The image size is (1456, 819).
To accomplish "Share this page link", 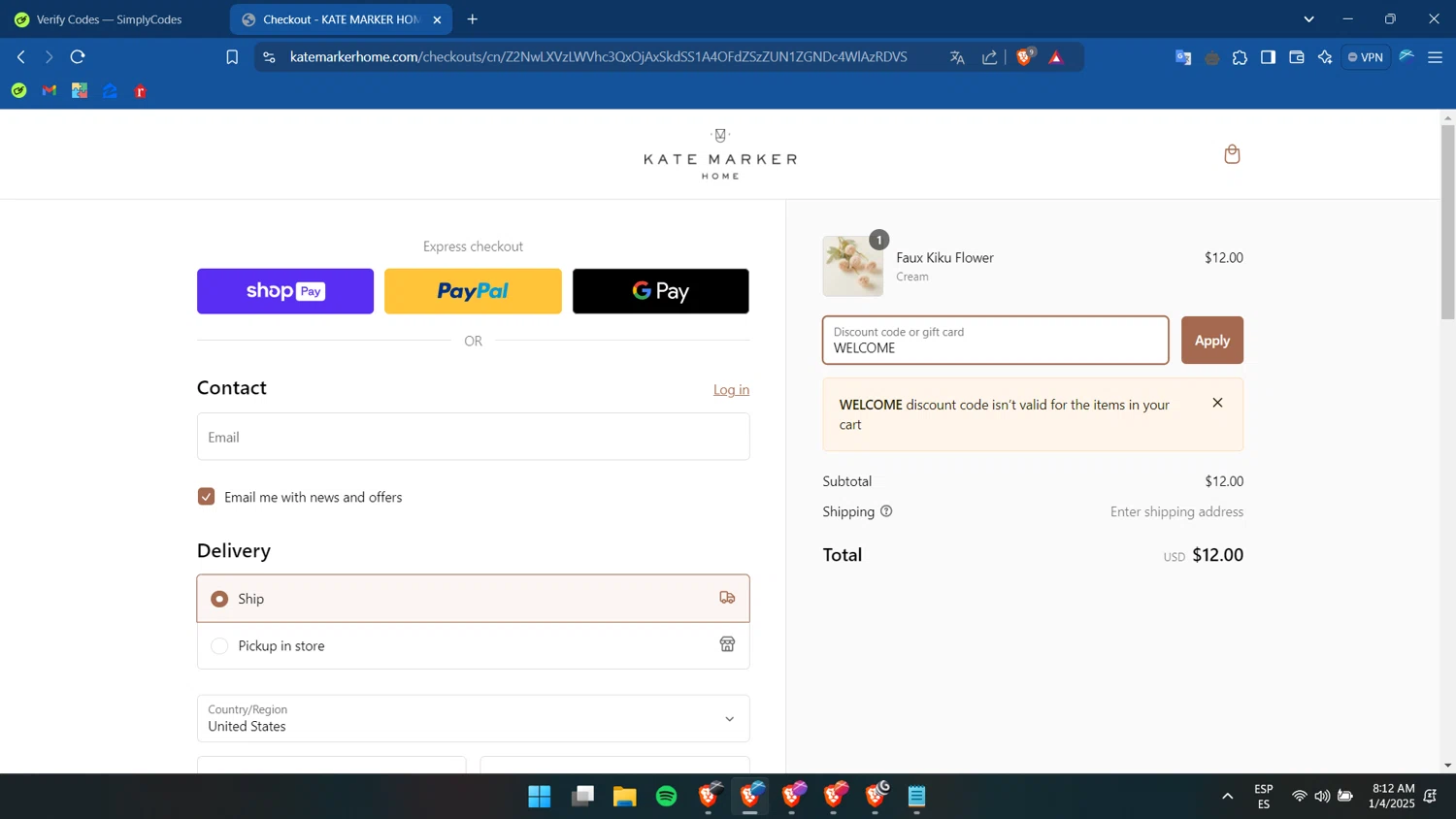I will 989,57.
